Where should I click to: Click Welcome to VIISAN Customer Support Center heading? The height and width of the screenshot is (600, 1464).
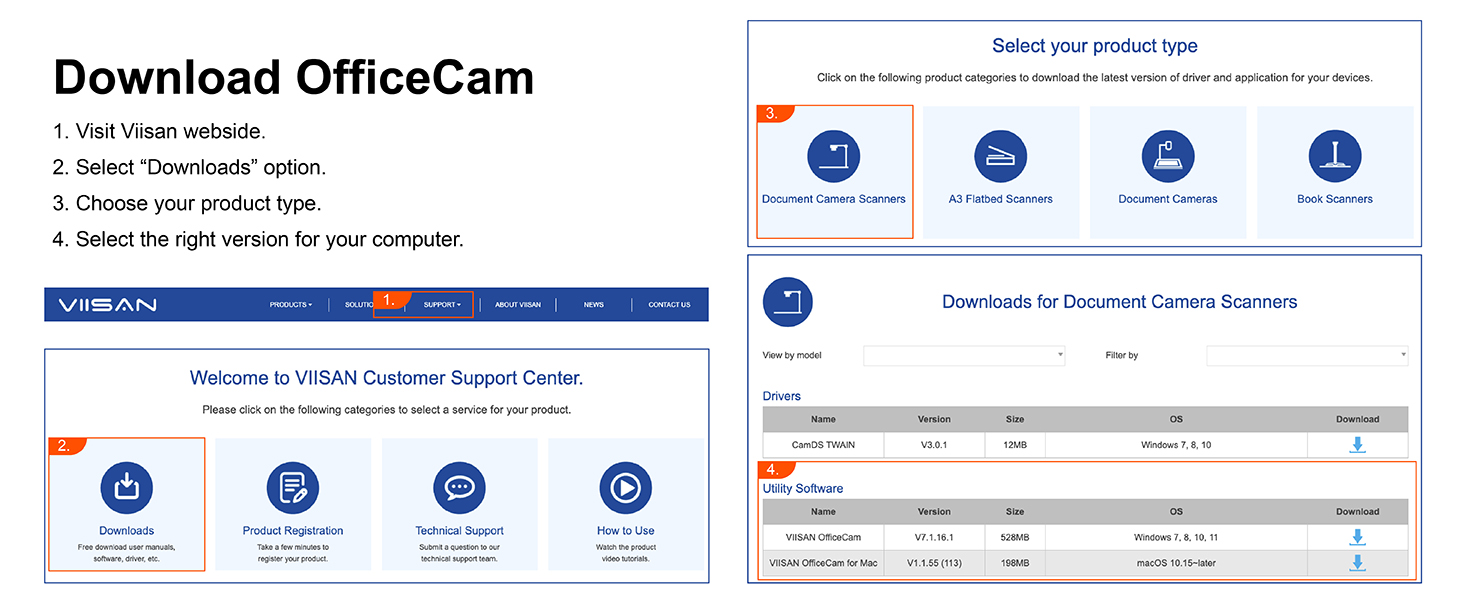(386, 378)
